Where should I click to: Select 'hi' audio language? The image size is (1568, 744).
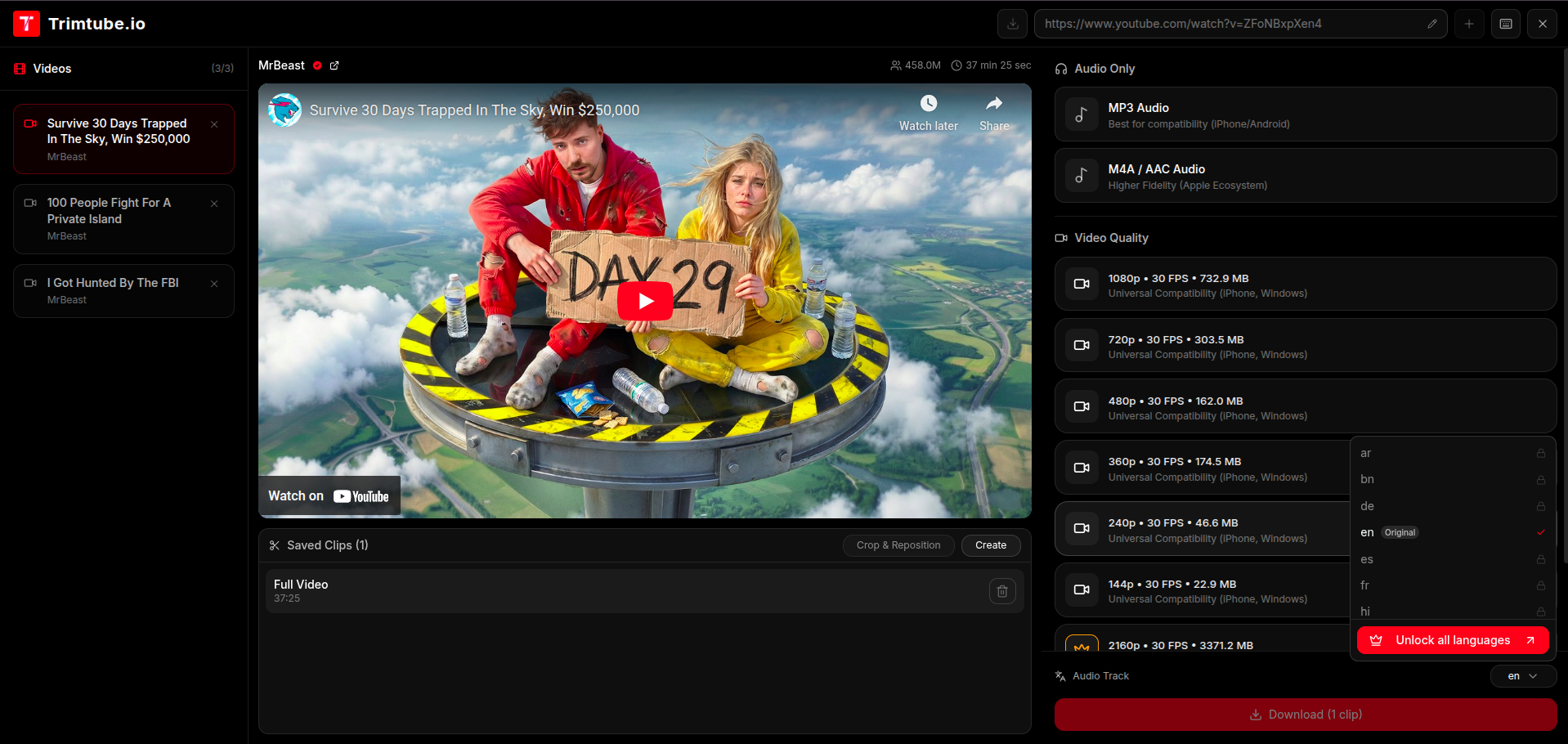coord(1453,611)
